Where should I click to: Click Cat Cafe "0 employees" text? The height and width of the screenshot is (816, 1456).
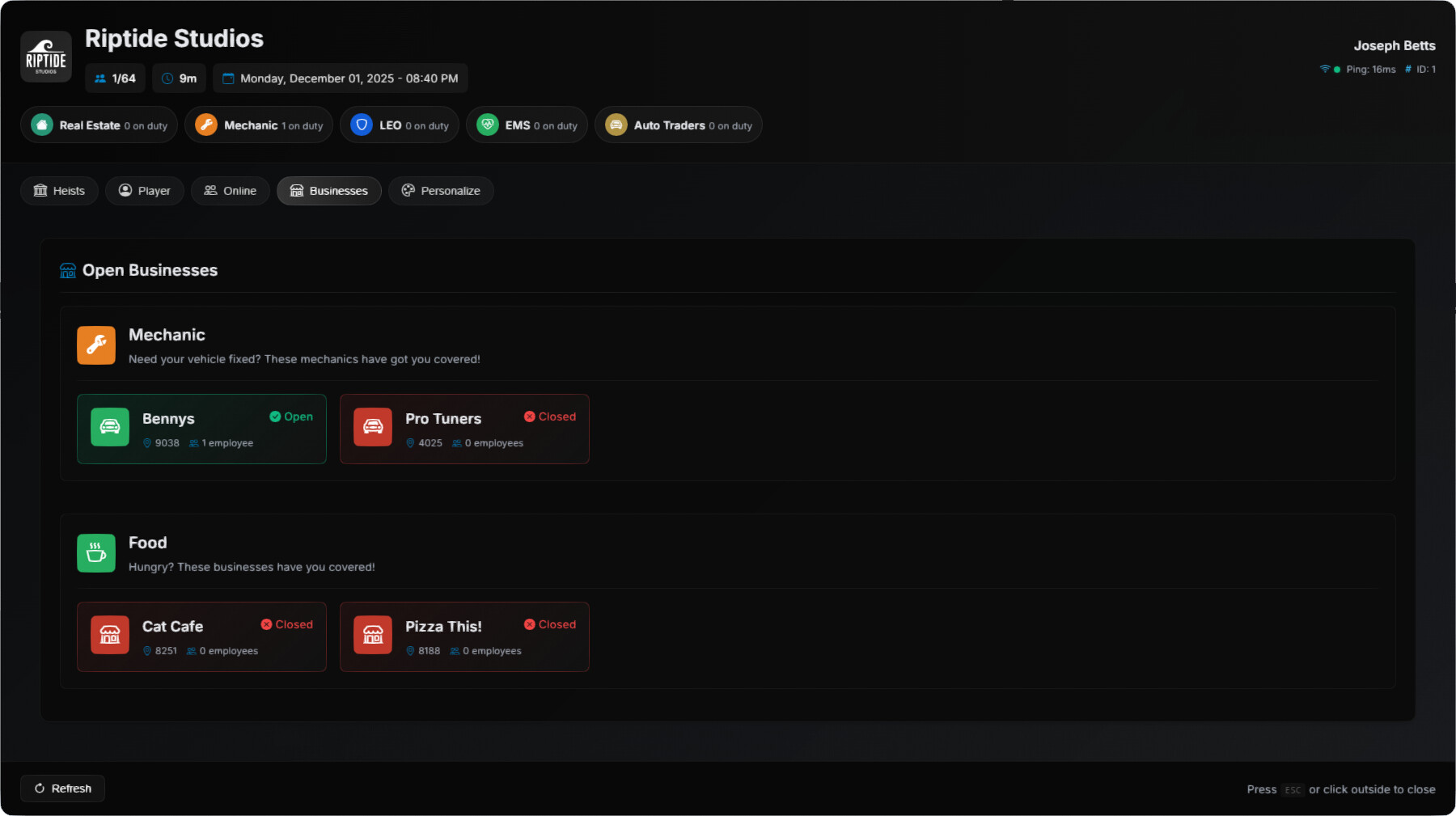[x=229, y=651]
